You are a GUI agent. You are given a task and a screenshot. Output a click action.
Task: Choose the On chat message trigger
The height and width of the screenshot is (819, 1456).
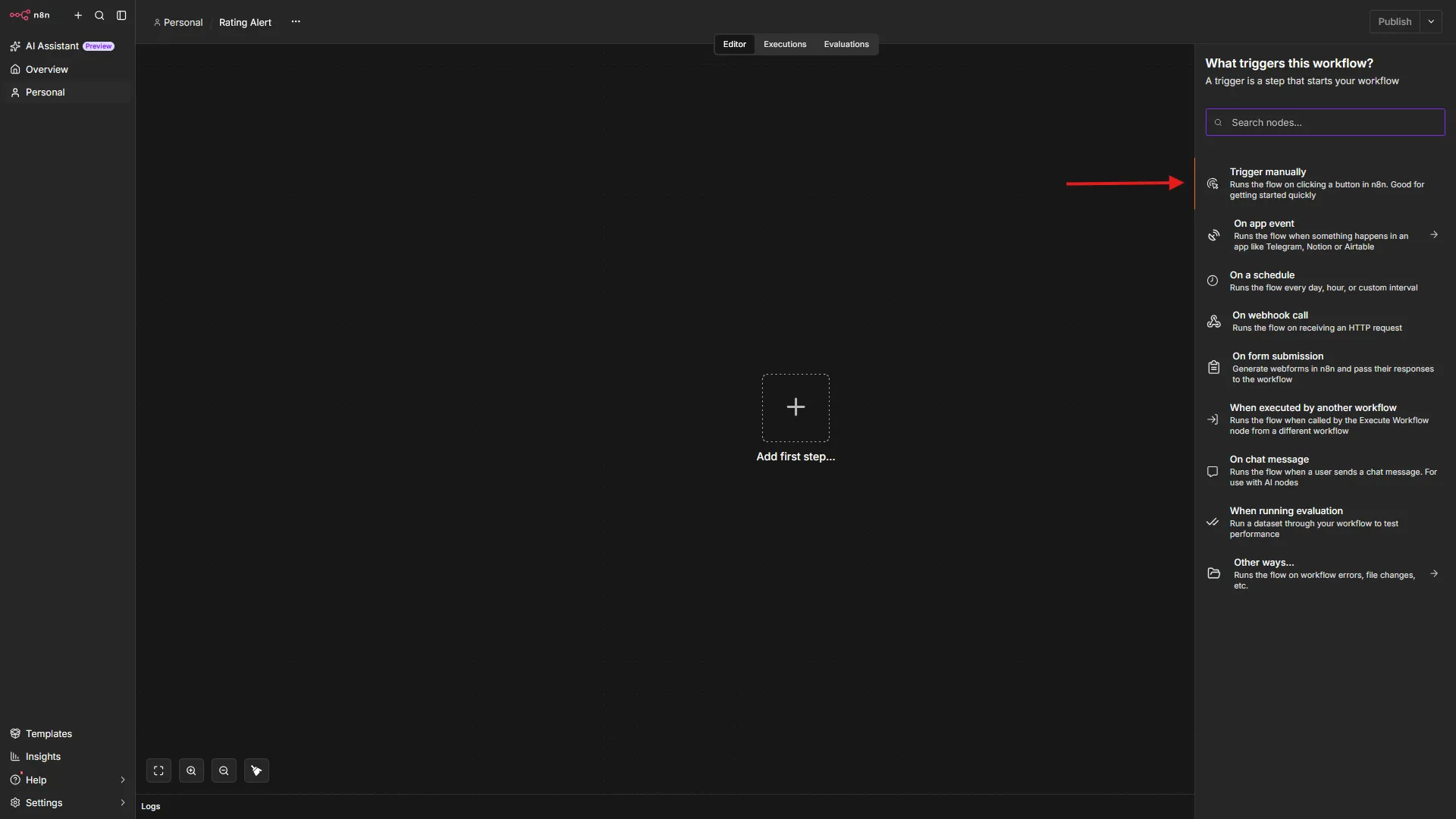[x=1325, y=471]
